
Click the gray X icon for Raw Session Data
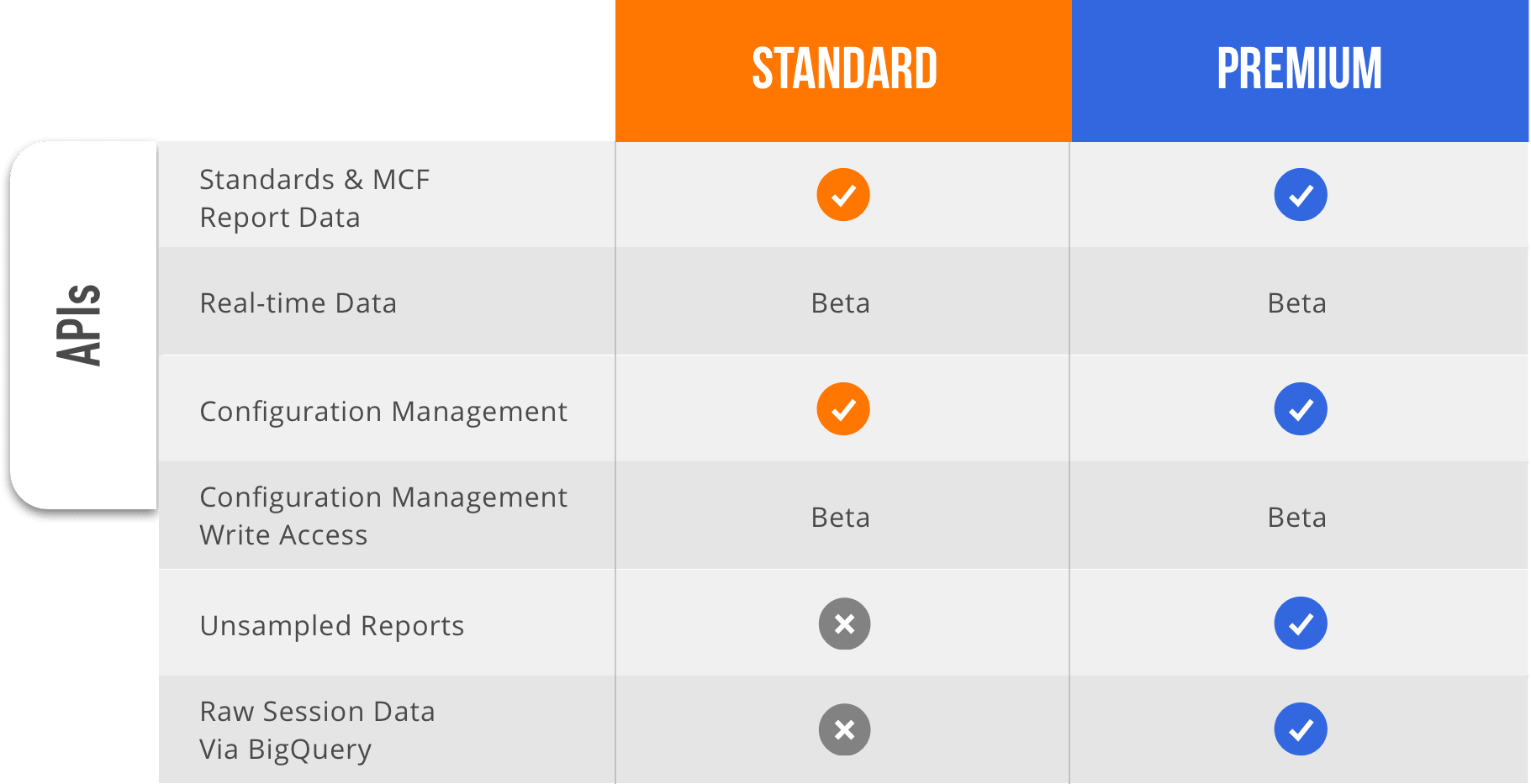[845, 729]
